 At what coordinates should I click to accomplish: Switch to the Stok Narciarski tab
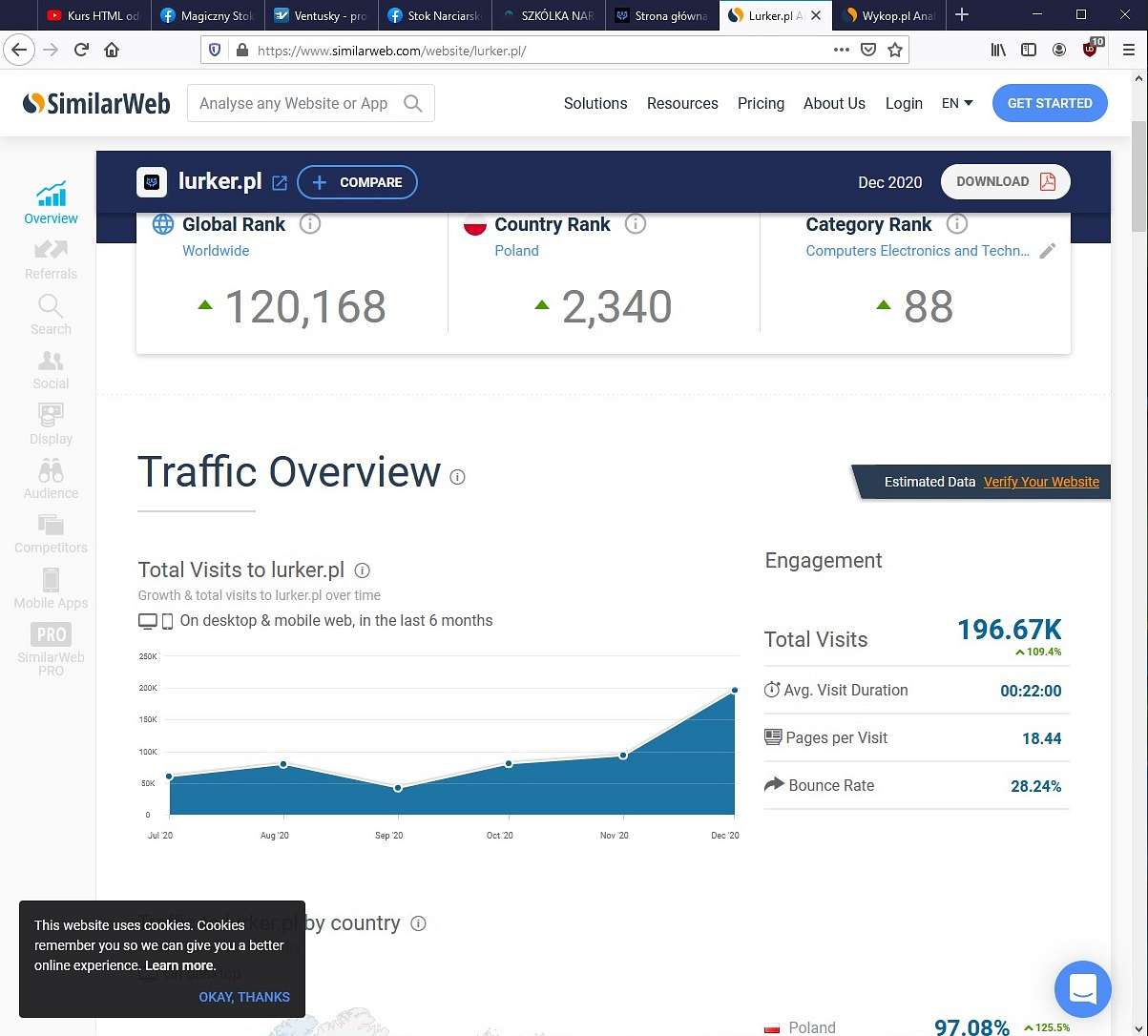pos(434,15)
